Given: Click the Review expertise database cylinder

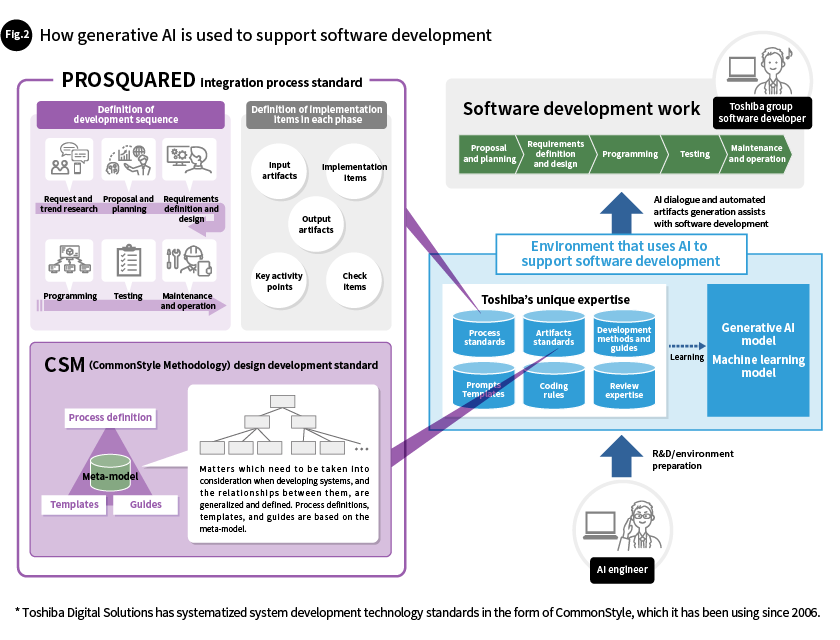Looking at the screenshot, I should (624, 386).
